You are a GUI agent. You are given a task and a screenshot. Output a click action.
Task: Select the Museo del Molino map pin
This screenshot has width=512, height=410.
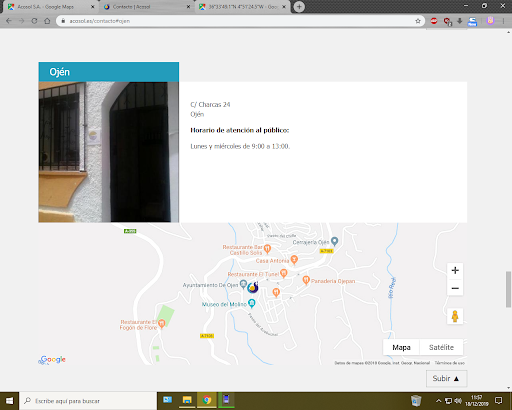pyautogui.click(x=252, y=303)
